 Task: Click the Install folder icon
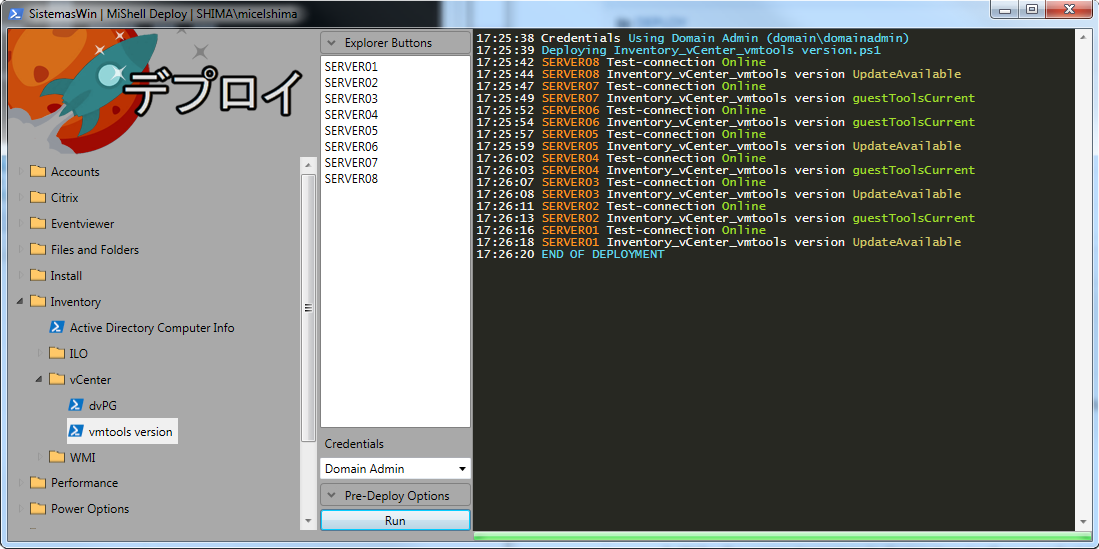coord(38,276)
